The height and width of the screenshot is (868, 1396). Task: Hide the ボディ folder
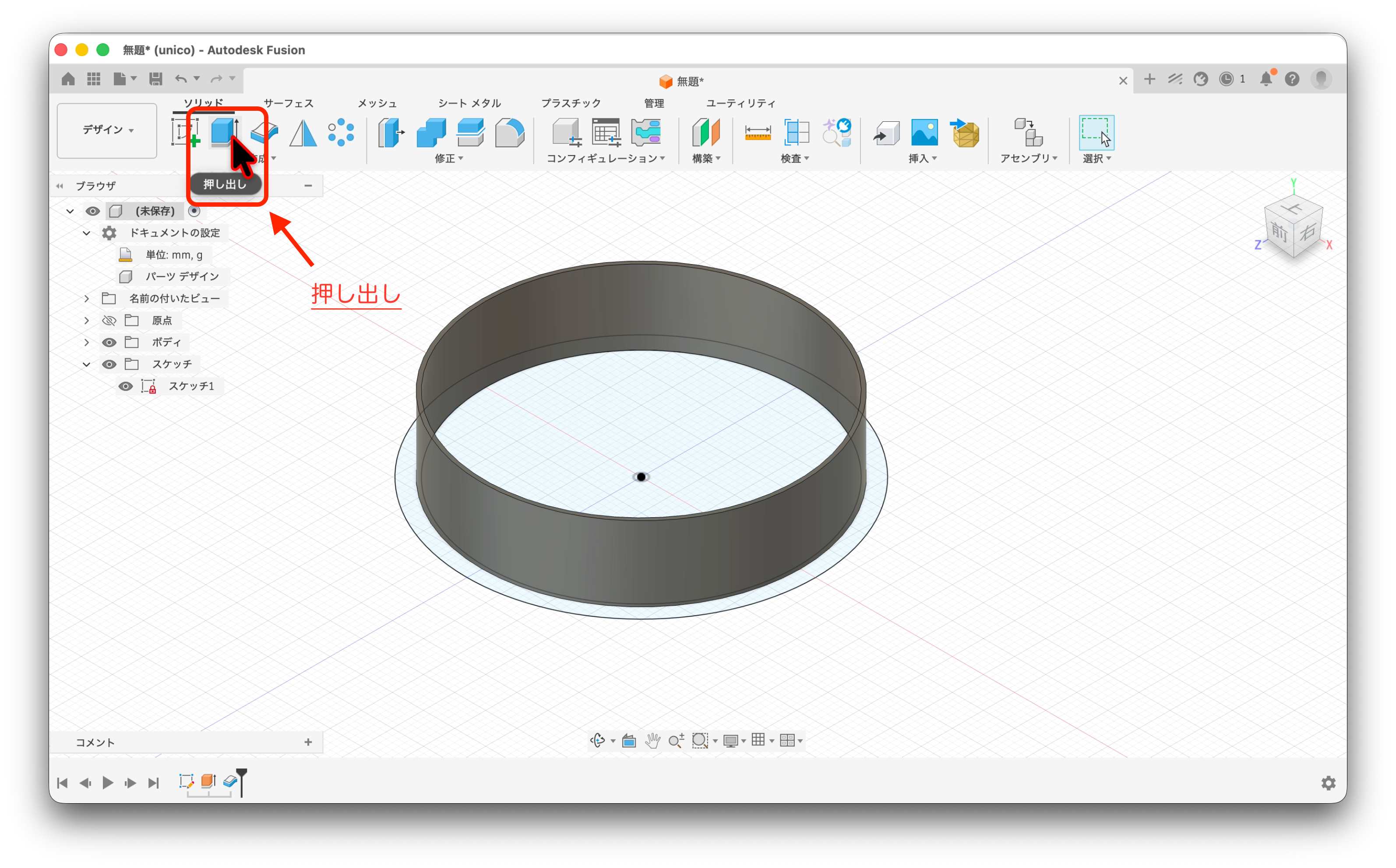pos(109,342)
